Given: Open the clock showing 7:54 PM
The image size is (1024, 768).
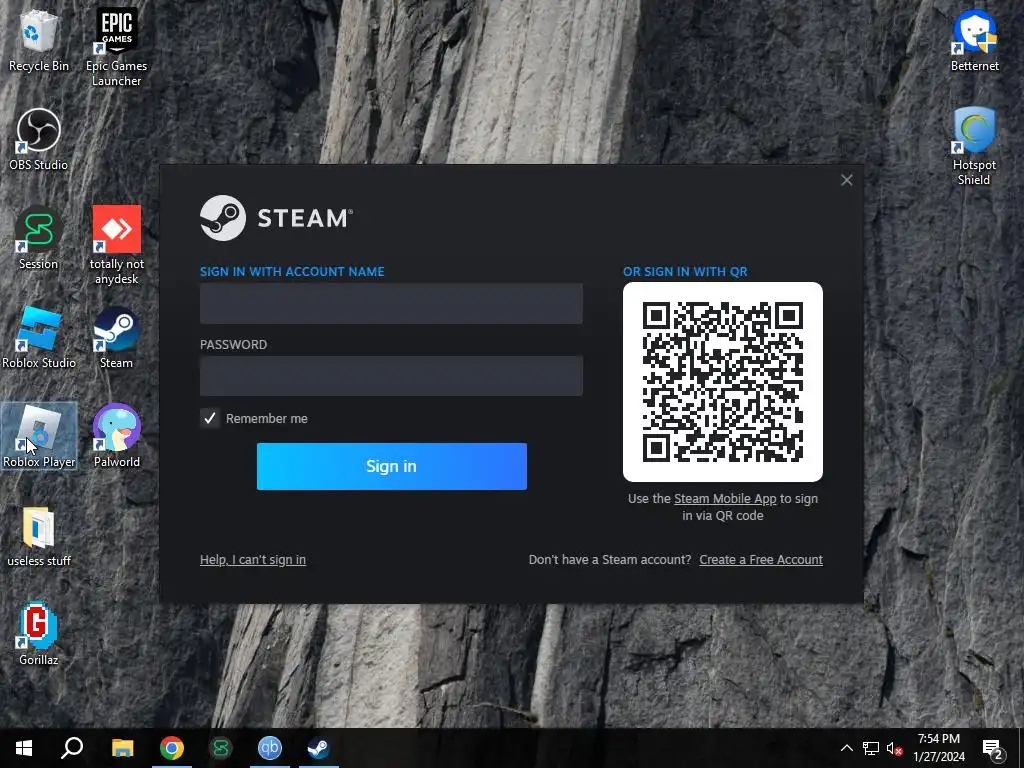Looking at the screenshot, I should [x=938, y=748].
